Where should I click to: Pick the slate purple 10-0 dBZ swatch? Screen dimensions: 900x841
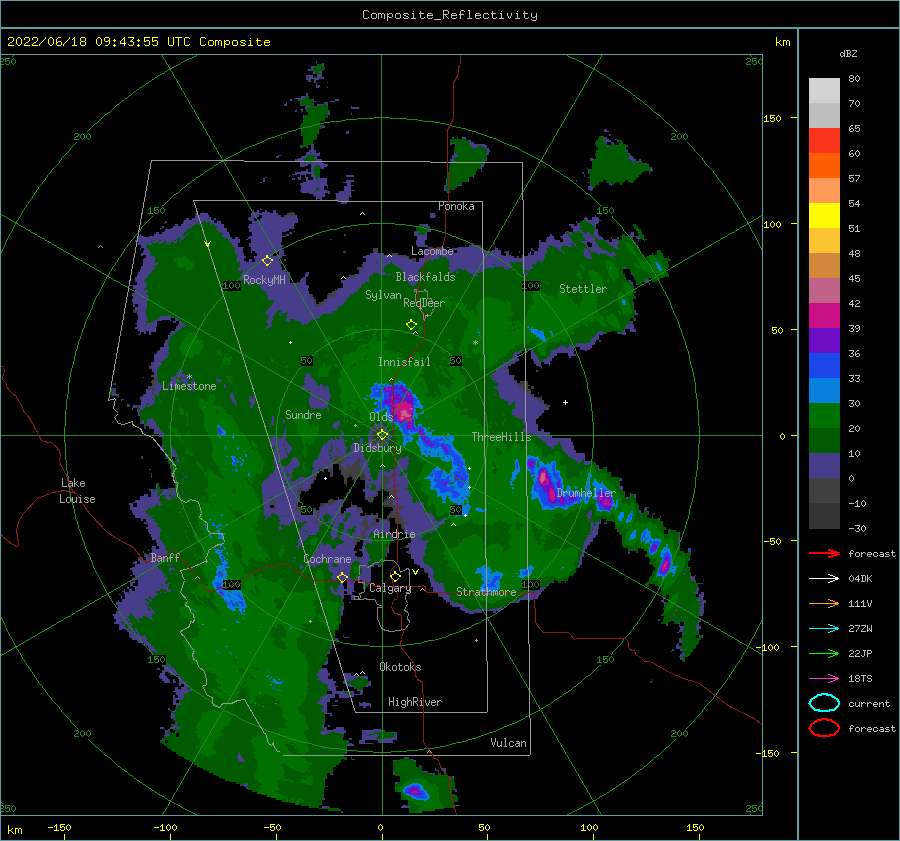[824, 466]
